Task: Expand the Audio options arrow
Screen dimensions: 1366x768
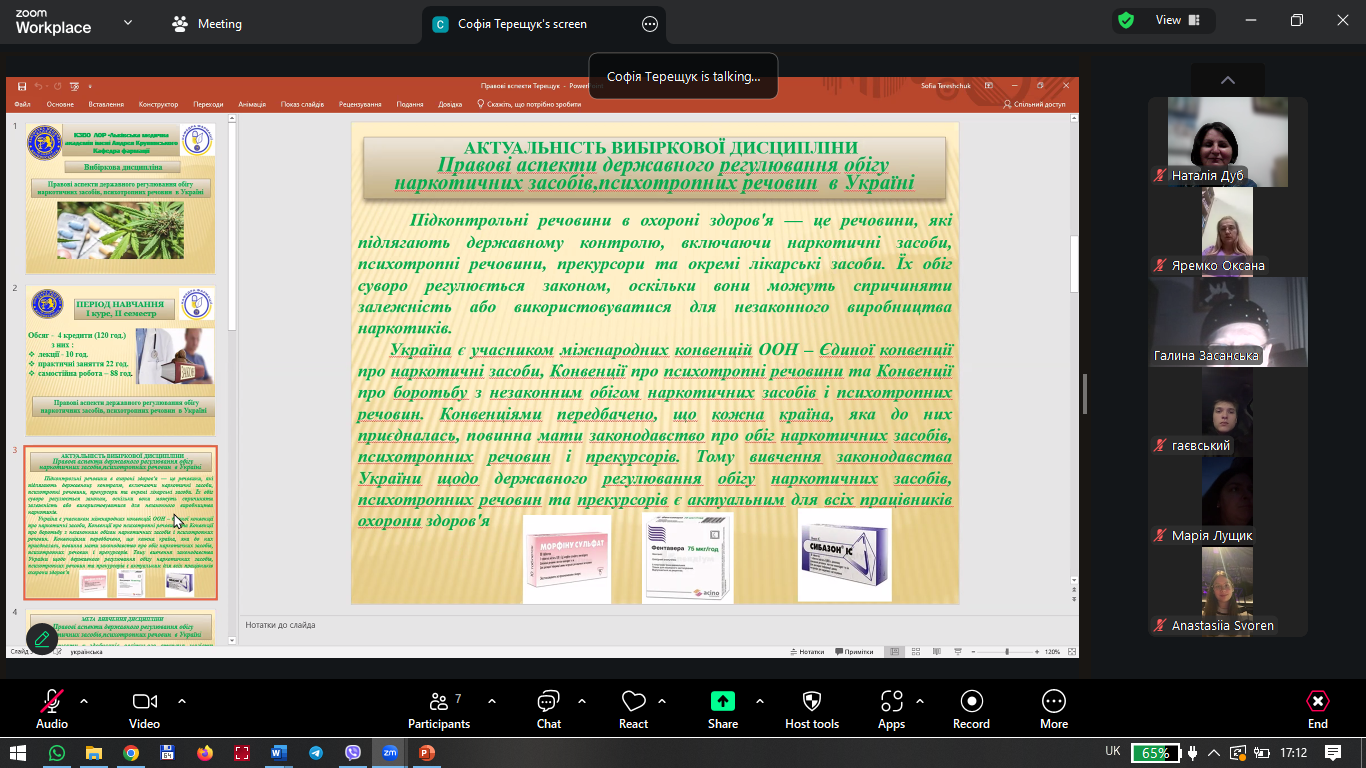Action: tap(84, 701)
